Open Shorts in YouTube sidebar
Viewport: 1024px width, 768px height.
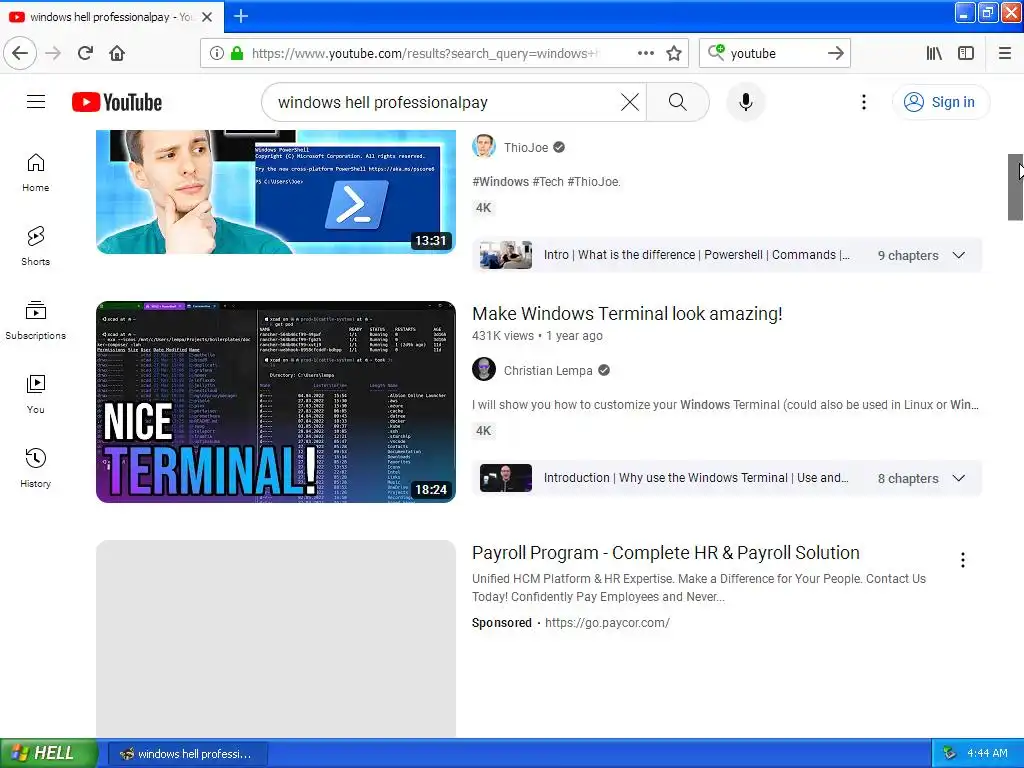pyautogui.click(x=35, y=246)
